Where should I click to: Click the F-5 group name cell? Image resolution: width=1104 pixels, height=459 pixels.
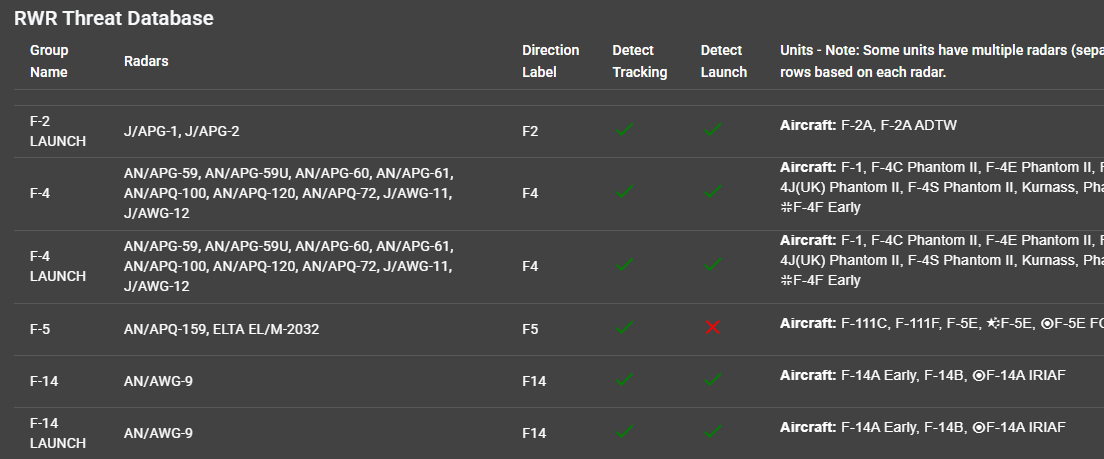click(40, 328)
